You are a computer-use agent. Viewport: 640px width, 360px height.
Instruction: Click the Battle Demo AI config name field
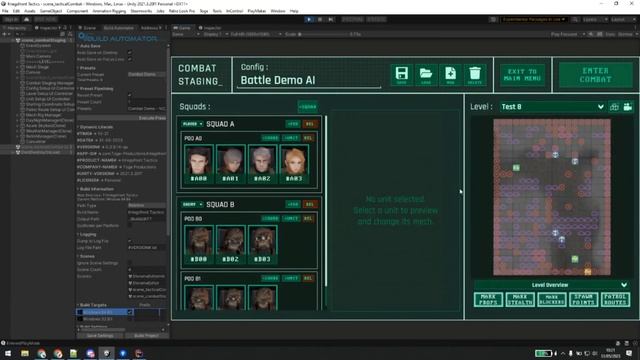[x=309, y=80]
